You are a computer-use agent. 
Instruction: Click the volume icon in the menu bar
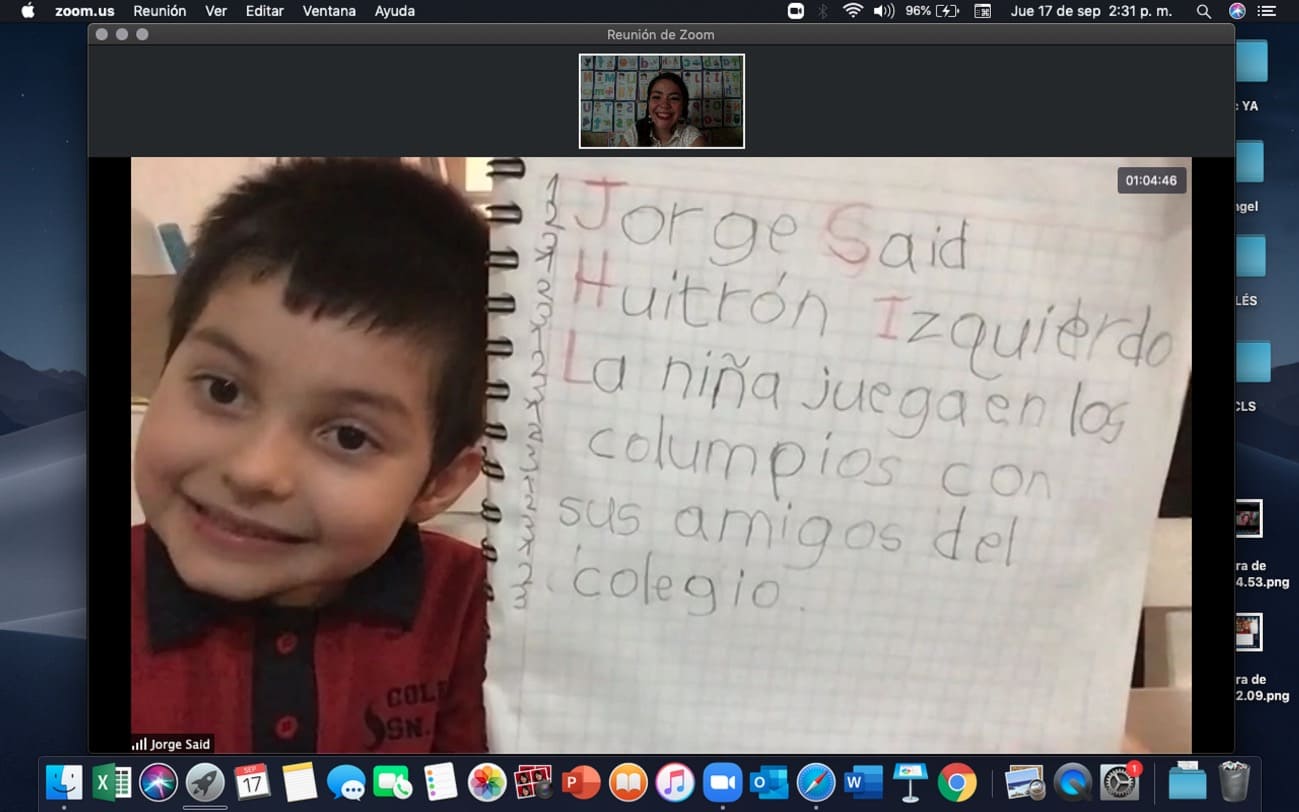pyautogui.click(x=883, y=11)
